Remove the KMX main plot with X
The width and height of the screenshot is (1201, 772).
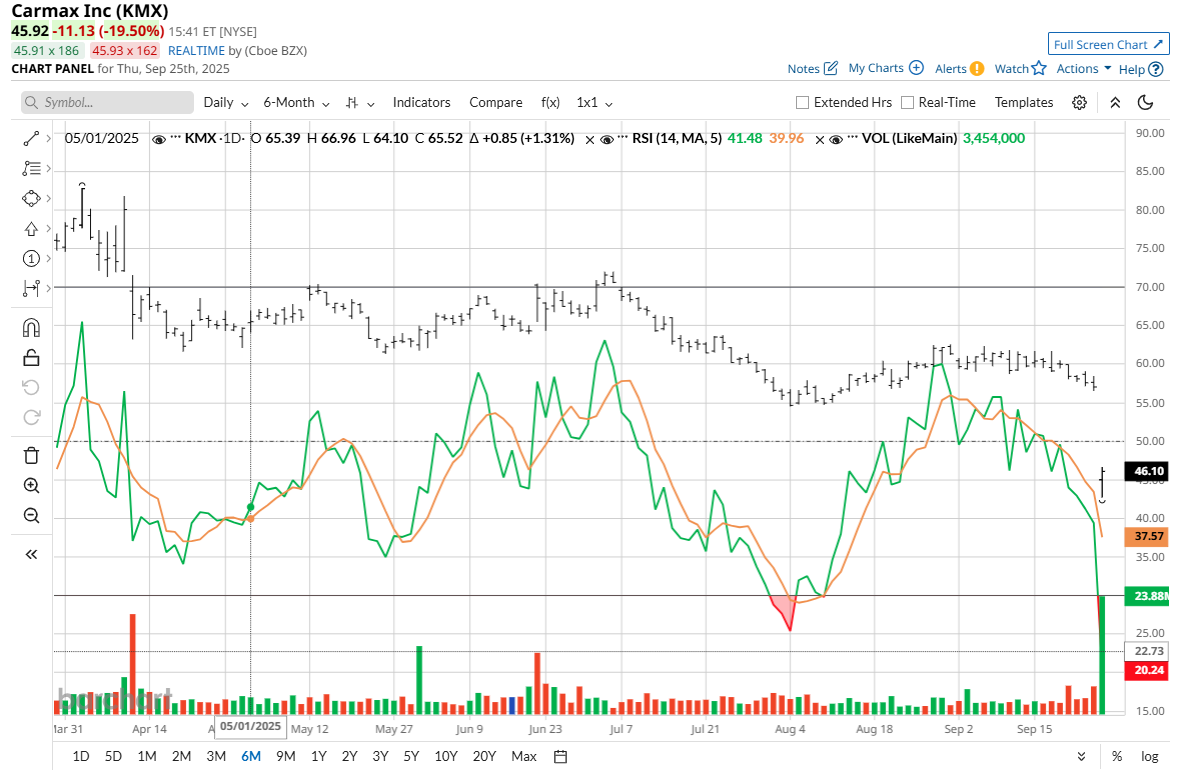tap(590, 139)
